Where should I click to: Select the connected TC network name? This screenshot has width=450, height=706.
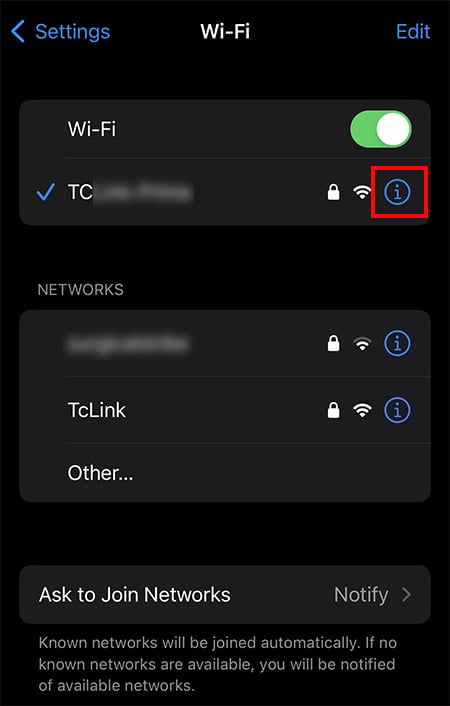click(x=130, y=192)
